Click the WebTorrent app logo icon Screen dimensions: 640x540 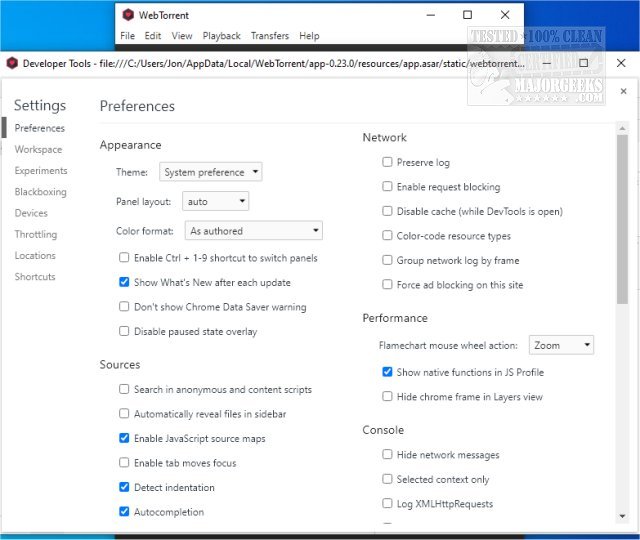tap(128, 15)
